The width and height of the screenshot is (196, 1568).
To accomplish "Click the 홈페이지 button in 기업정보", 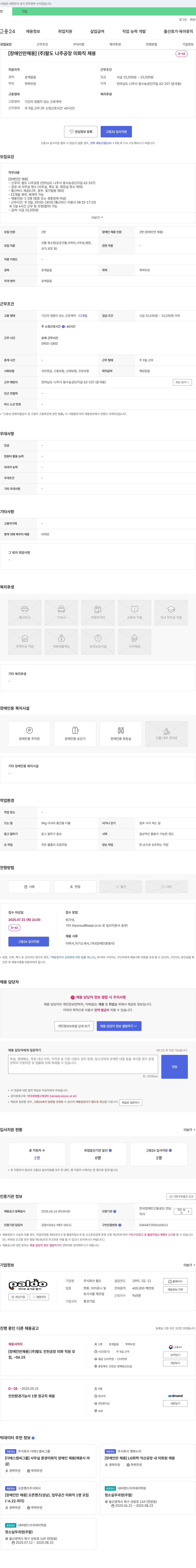I will [x=175, y=1281].
